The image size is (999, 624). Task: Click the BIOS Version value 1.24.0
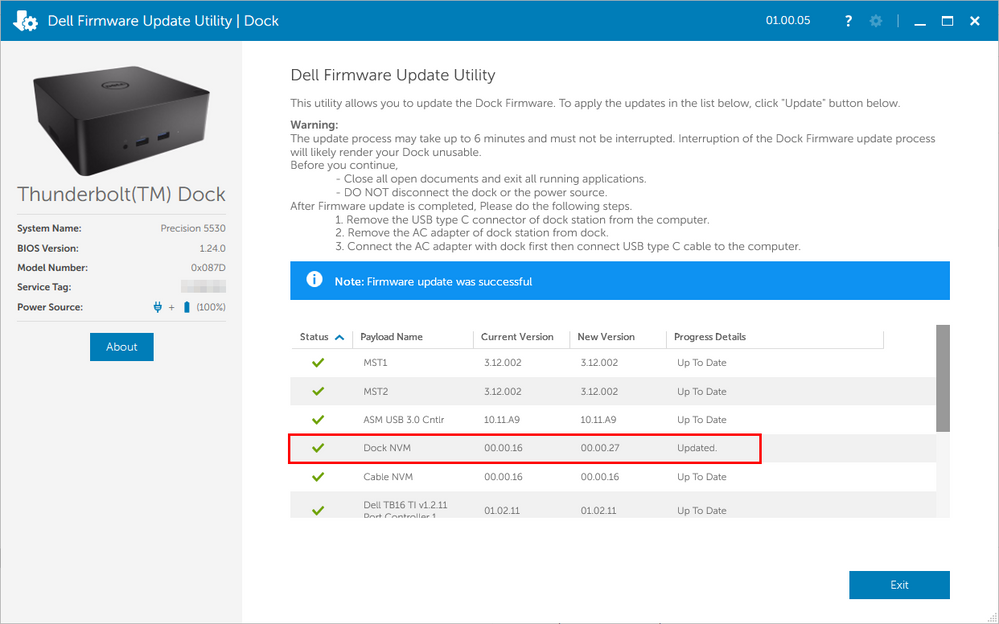(x=212, y=248)
